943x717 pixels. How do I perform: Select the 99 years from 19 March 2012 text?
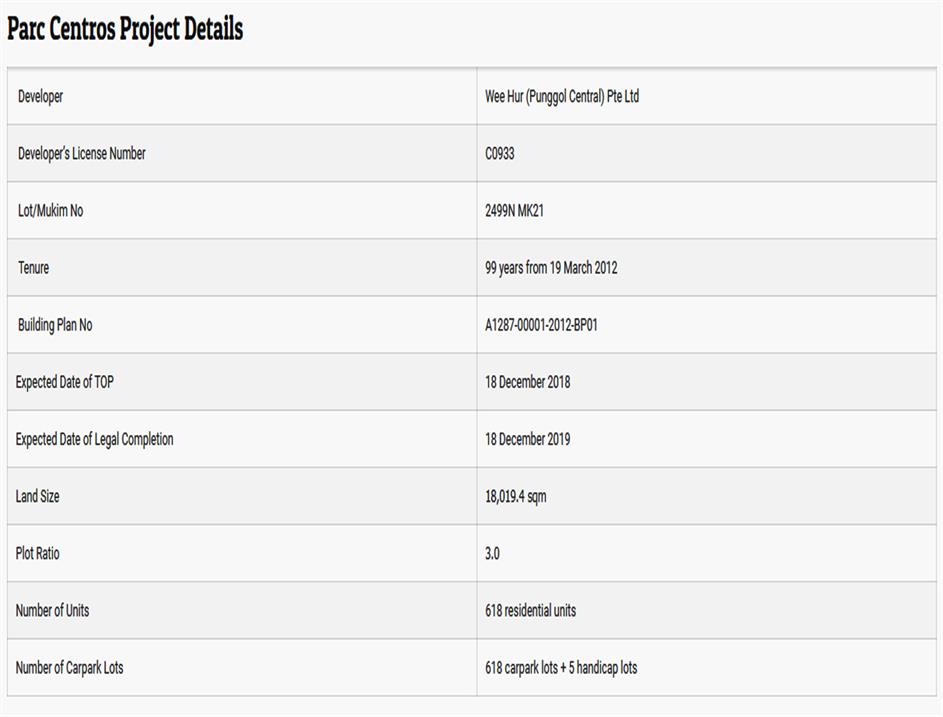tap(550, 268)
